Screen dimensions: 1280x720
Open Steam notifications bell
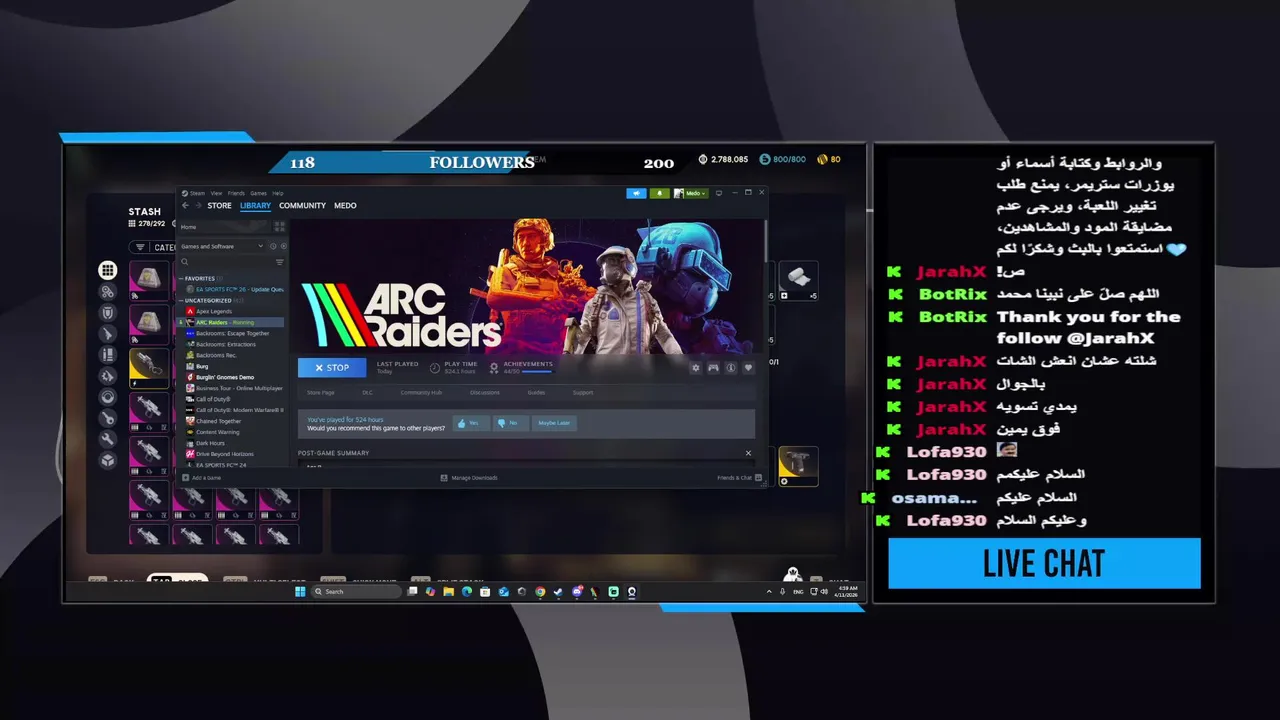pos(658,193)
